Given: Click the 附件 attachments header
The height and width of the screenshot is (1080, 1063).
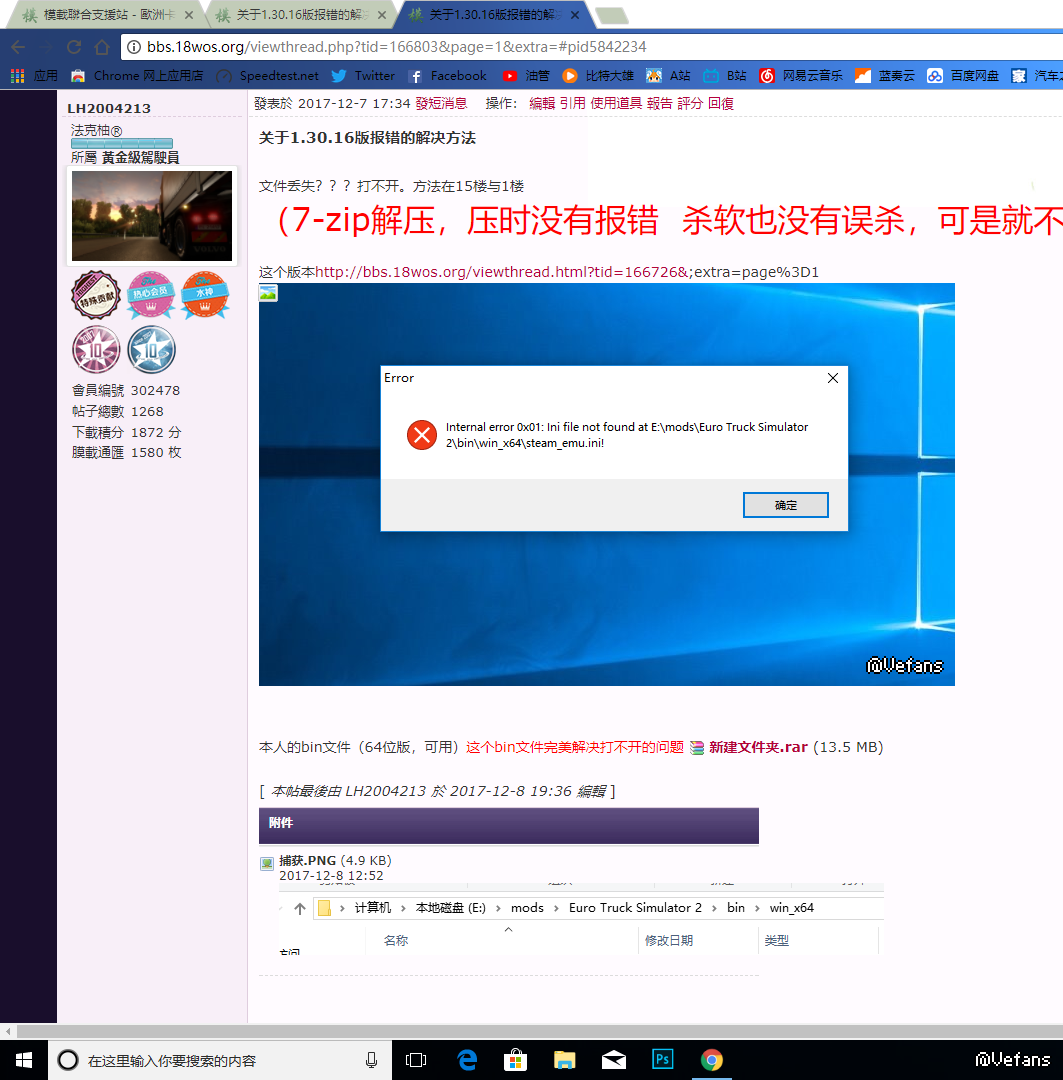Looking at the screenshot, I should [508, 825].
